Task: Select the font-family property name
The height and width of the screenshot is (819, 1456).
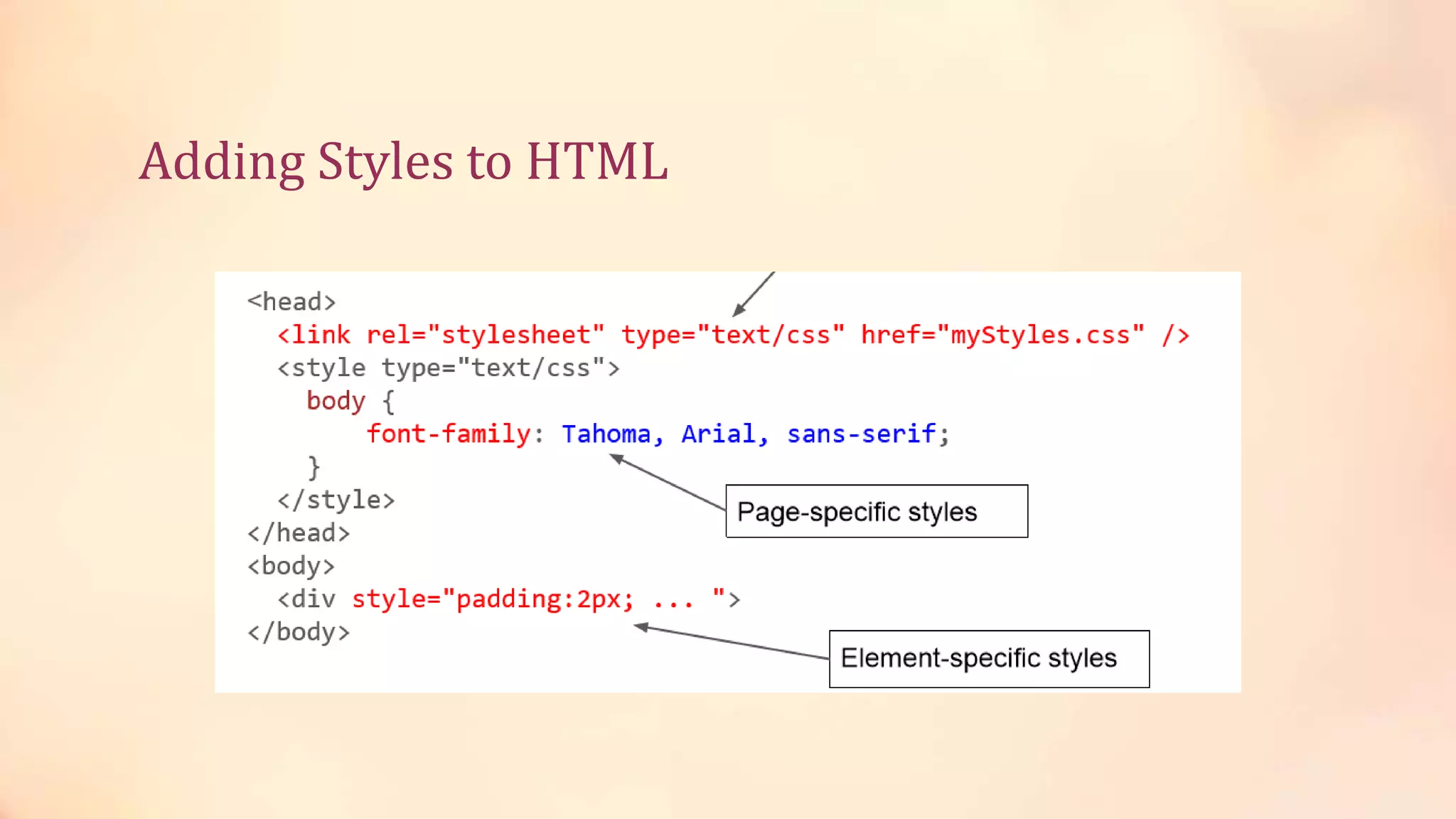Action: pyautogui.click(x=449, y=434)
